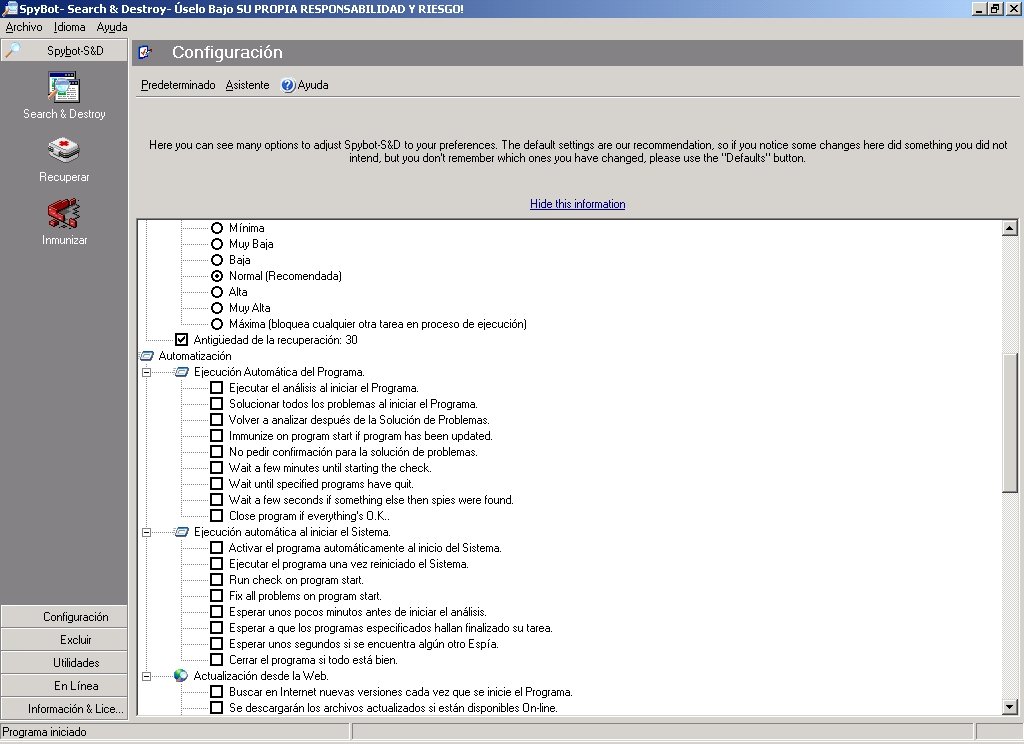Select the Alta priority radio button
The width and height of the screenshot is (1024, 744).
point(217,292)
